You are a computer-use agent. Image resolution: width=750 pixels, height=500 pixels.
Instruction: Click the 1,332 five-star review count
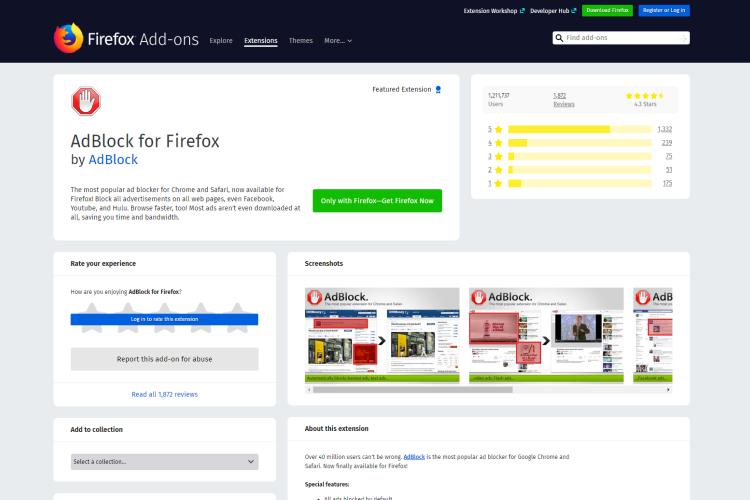(664, 129)
